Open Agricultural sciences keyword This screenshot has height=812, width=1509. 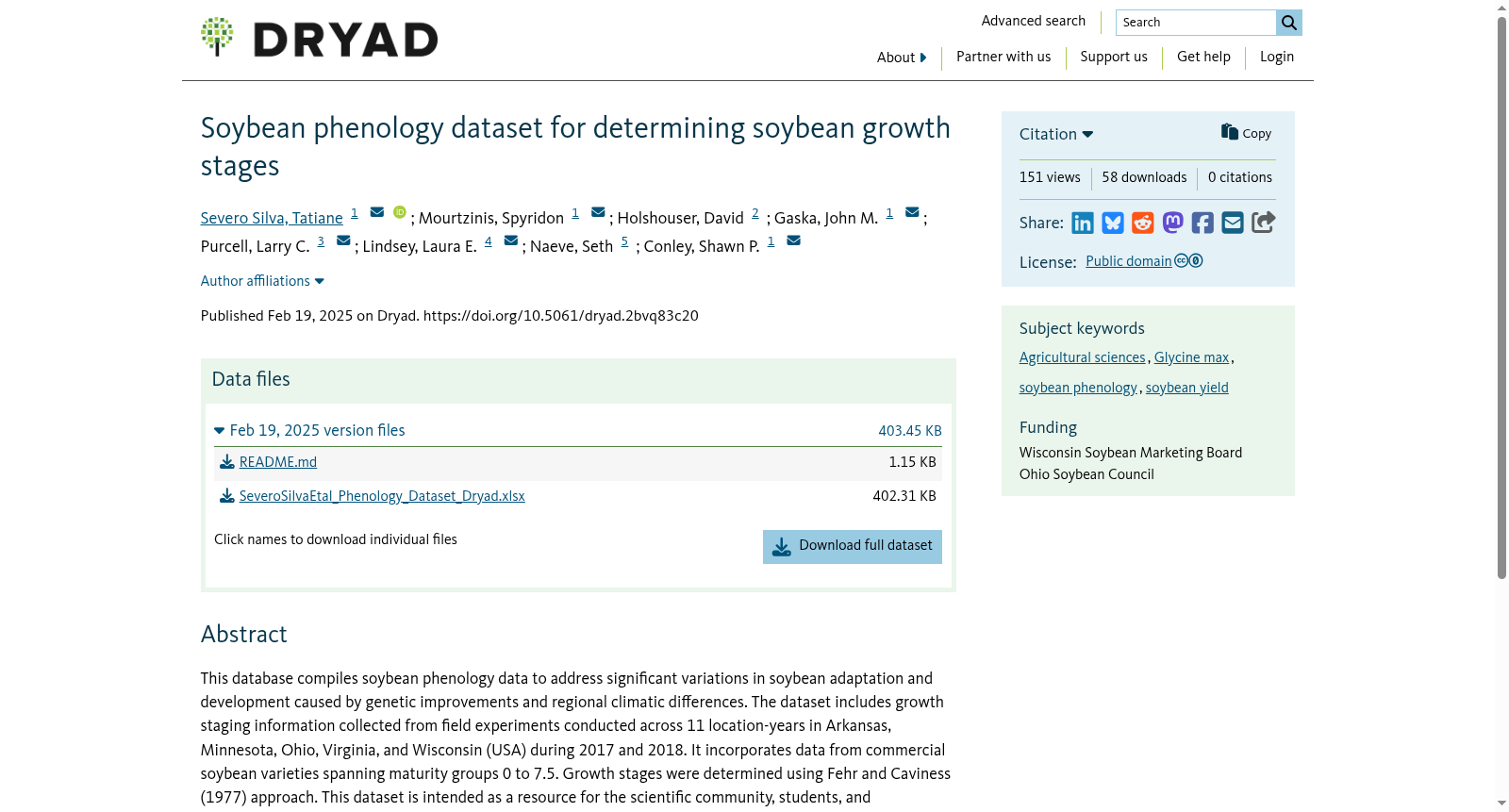[1082, 357]
